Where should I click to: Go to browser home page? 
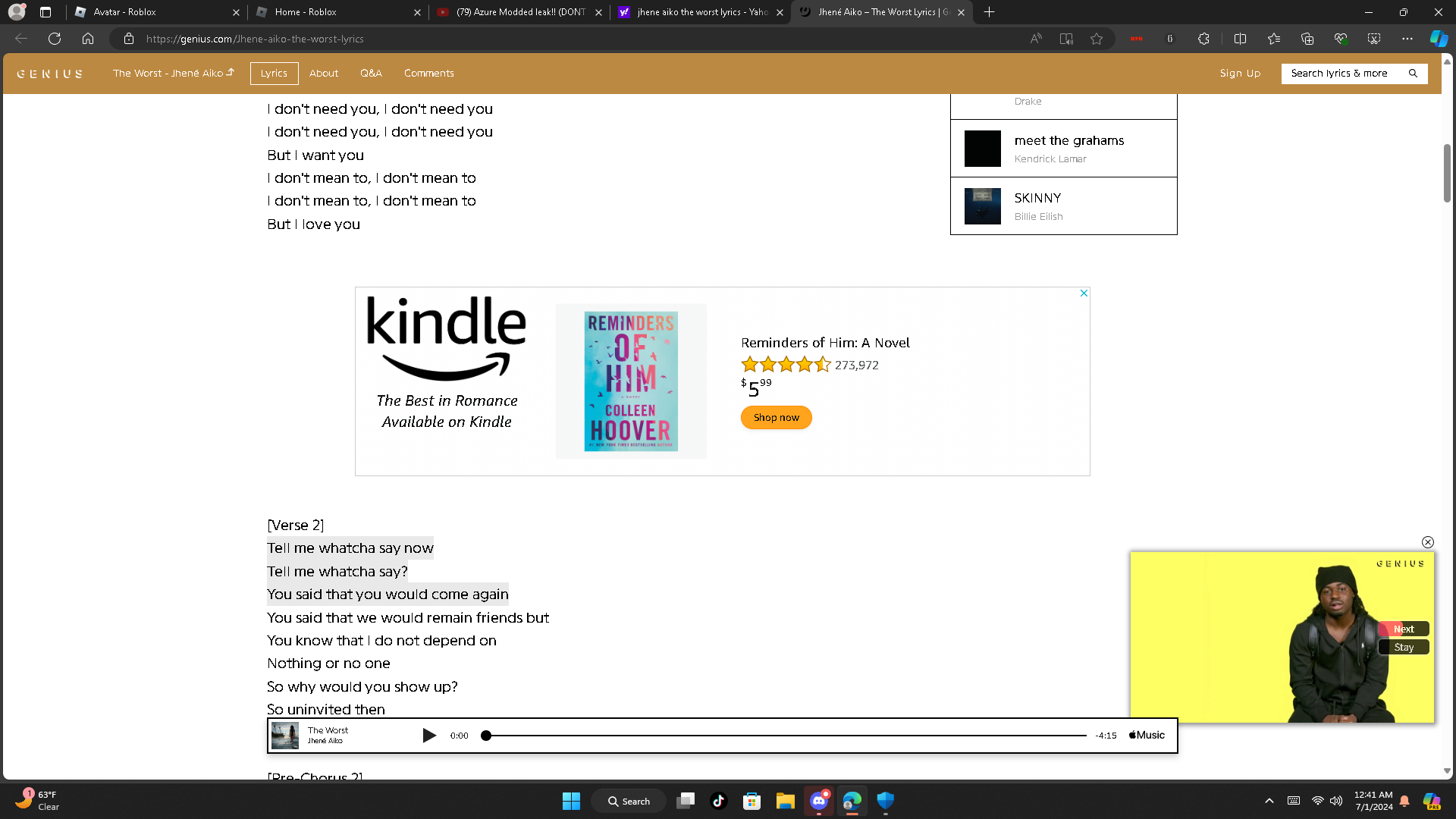88,39
